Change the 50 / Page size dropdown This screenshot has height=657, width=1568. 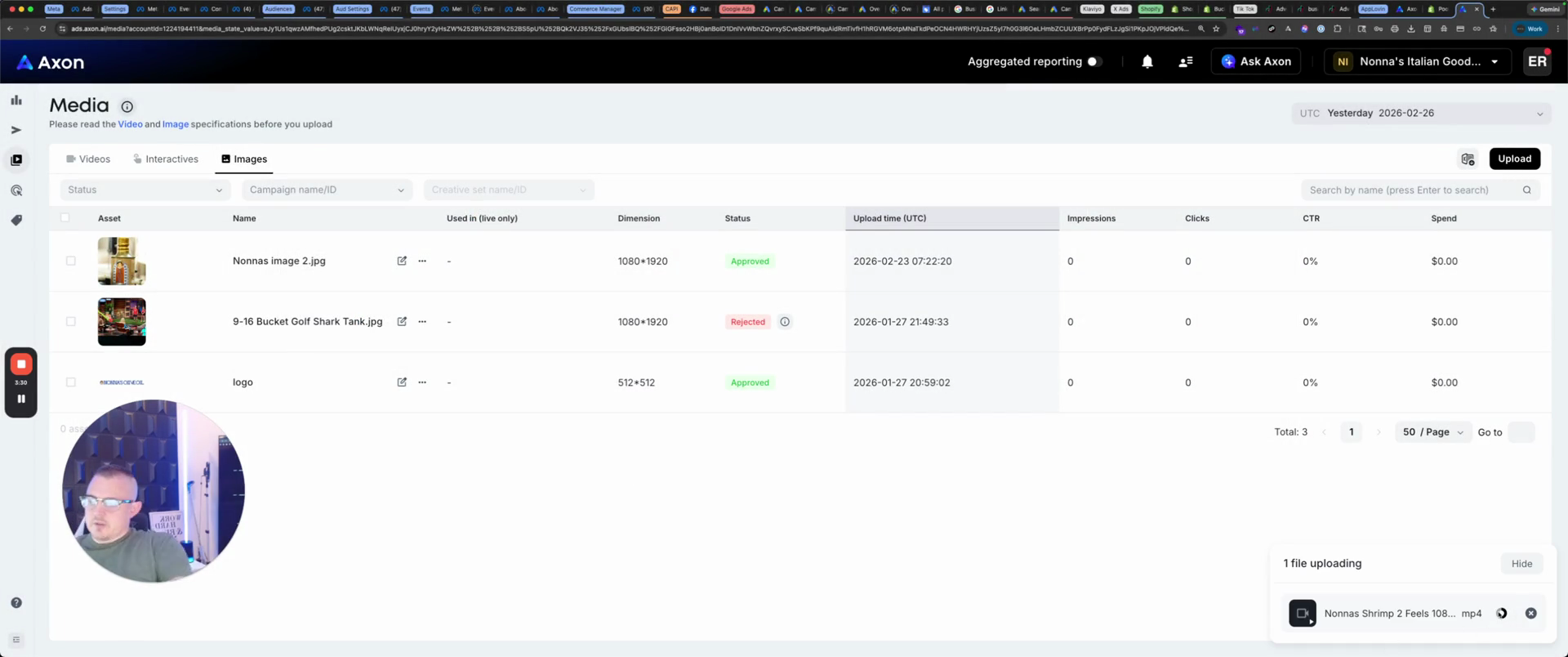pos(1432,432)
